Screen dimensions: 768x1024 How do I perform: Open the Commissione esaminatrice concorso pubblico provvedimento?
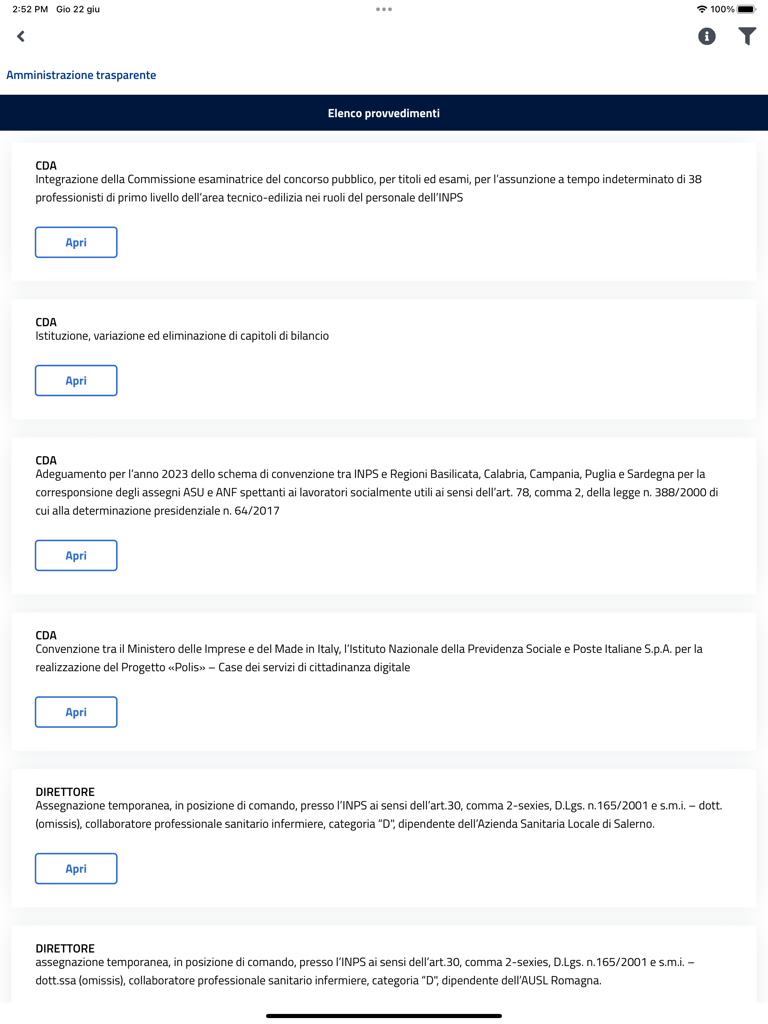click(75, 242)
